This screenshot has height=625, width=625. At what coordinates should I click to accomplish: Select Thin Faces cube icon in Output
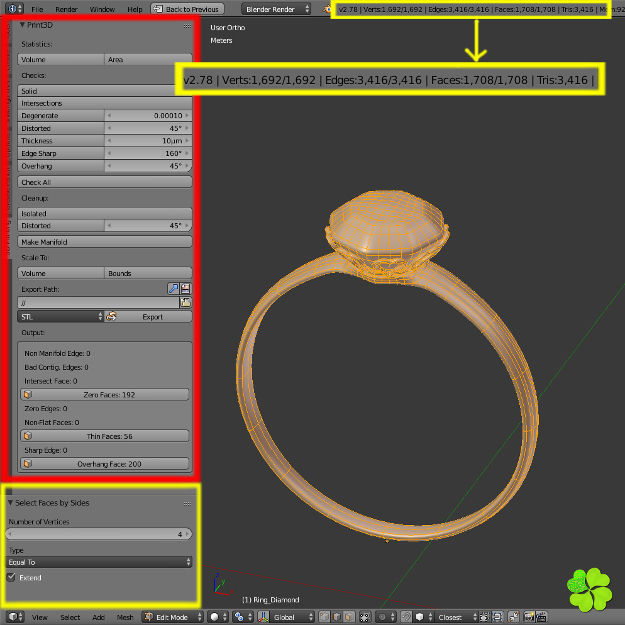point(28,436)
